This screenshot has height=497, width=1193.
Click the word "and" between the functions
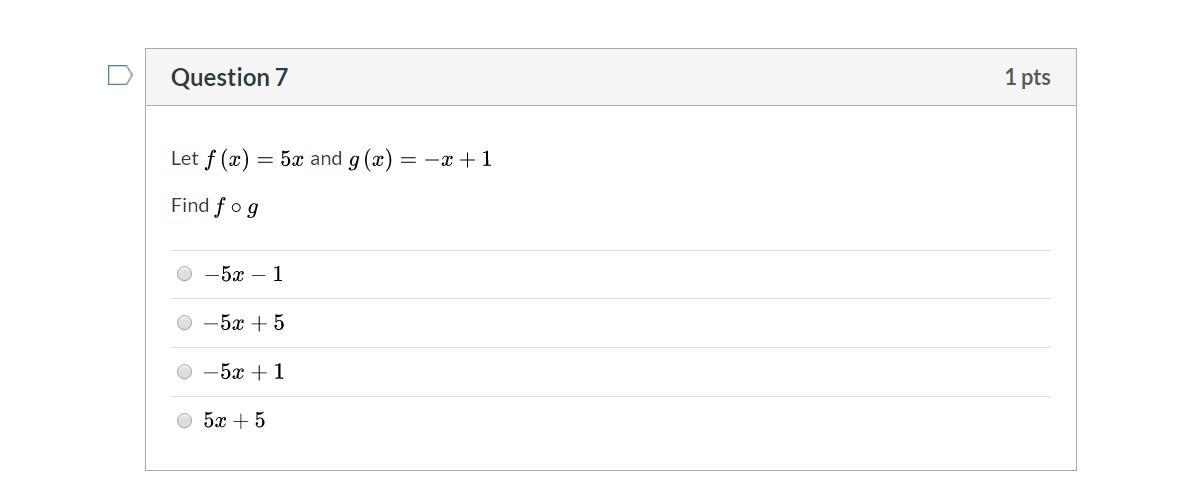pos(326,159)
